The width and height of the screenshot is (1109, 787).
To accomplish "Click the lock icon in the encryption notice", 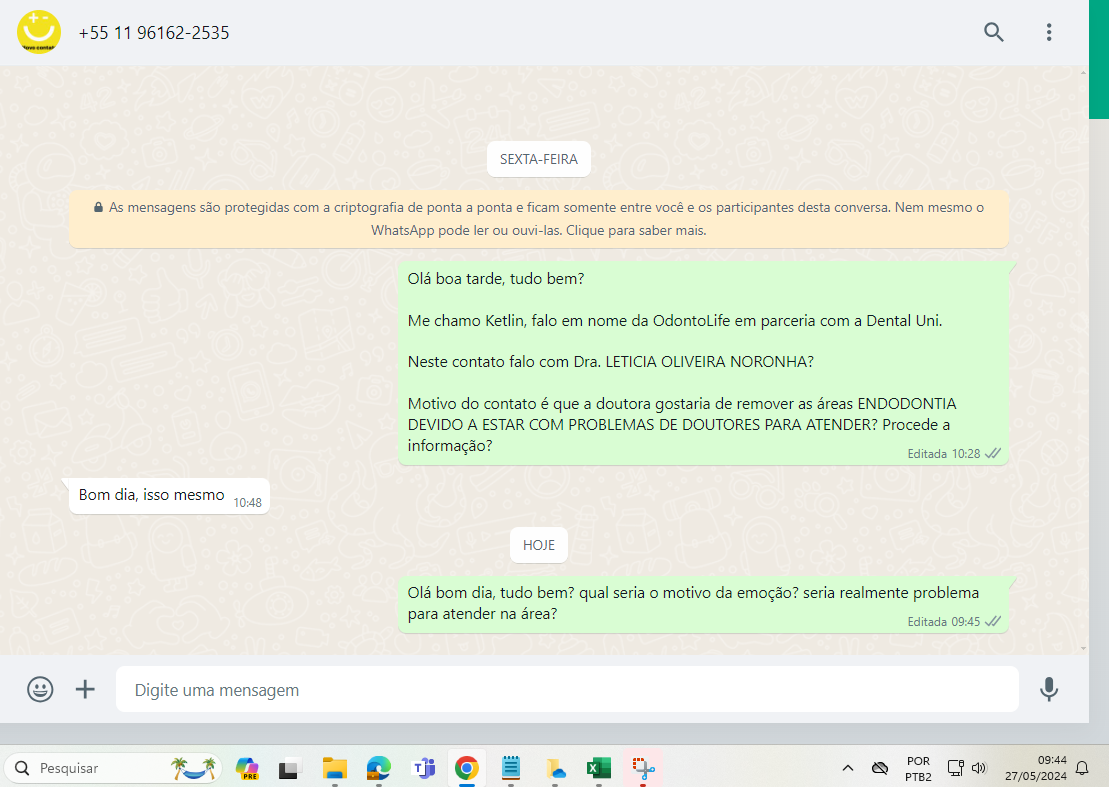I will tap(98, 207).
